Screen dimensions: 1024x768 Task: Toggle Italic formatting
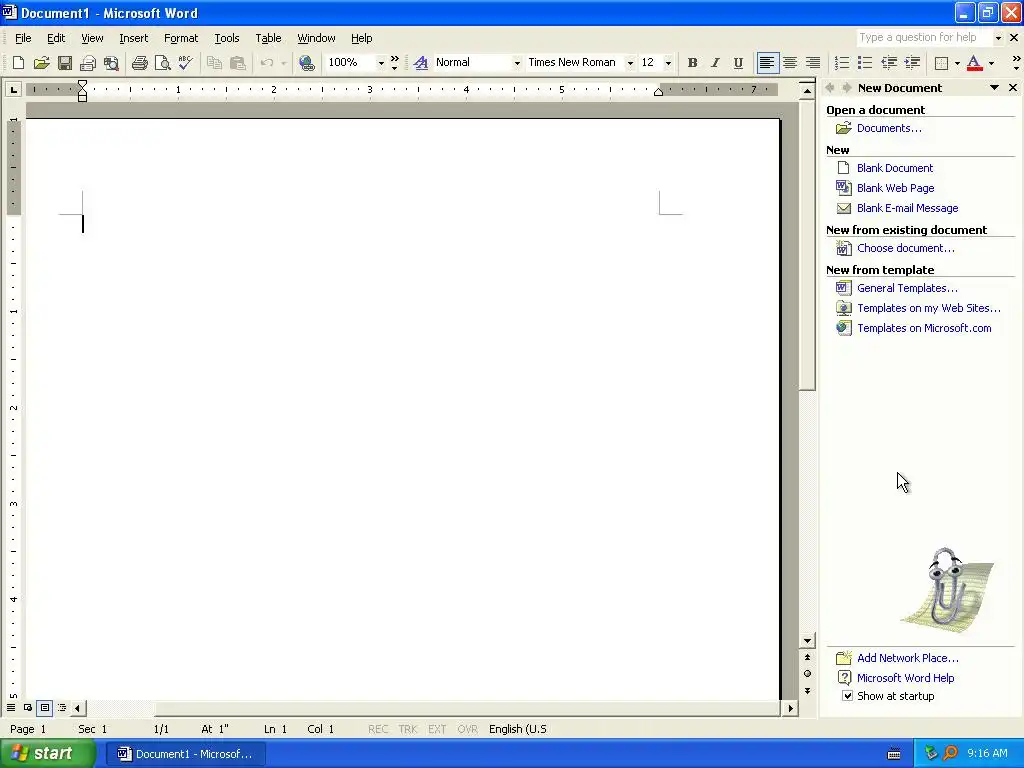pyautogui.click(x=715, y=63)
